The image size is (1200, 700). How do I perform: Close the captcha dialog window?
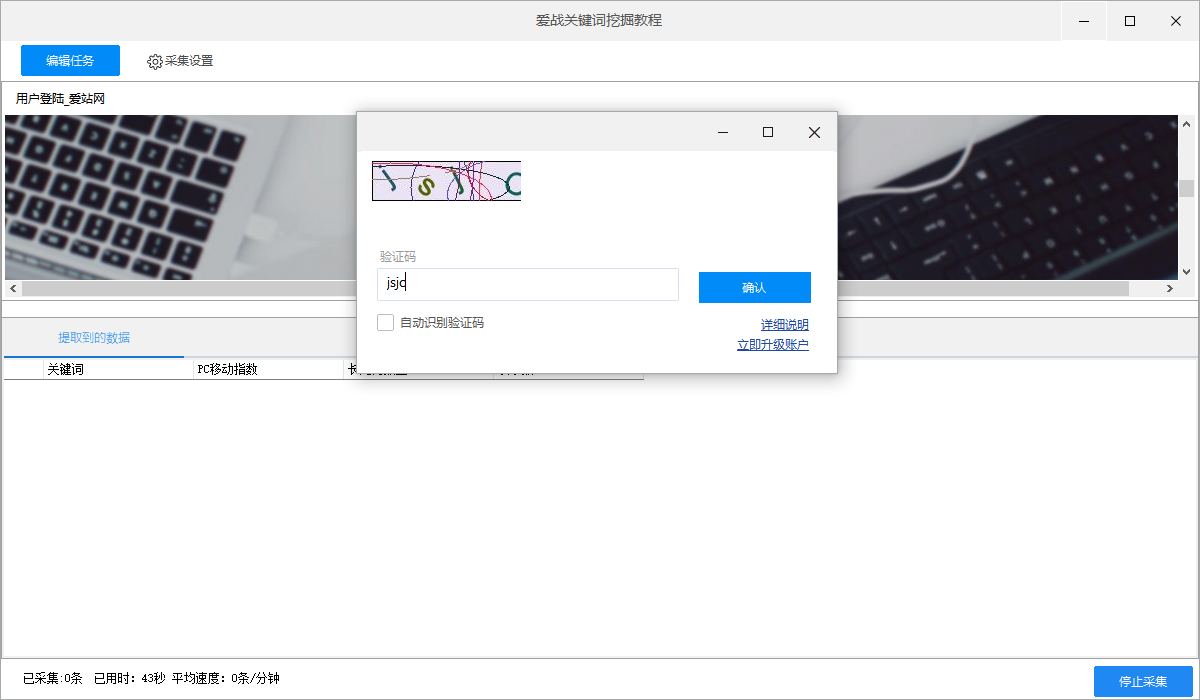pyautogui.click(x=814, y=132)
